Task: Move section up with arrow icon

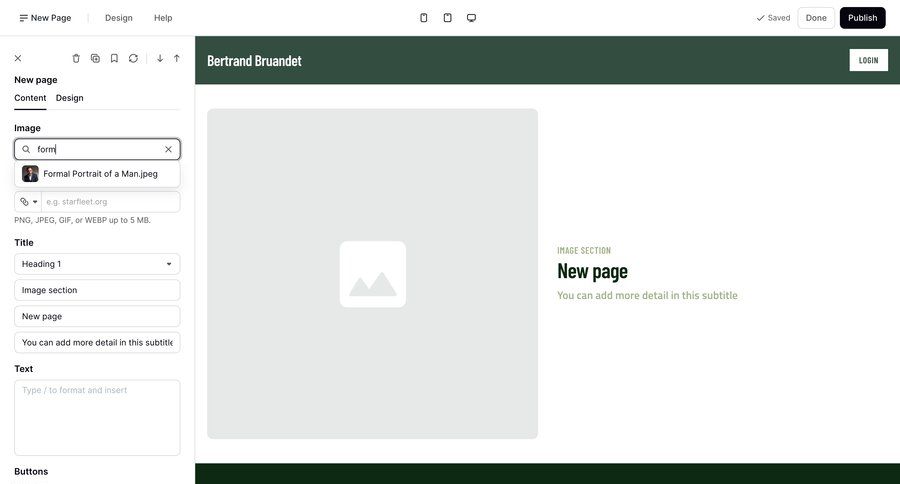Action: (x=177, y=58)
